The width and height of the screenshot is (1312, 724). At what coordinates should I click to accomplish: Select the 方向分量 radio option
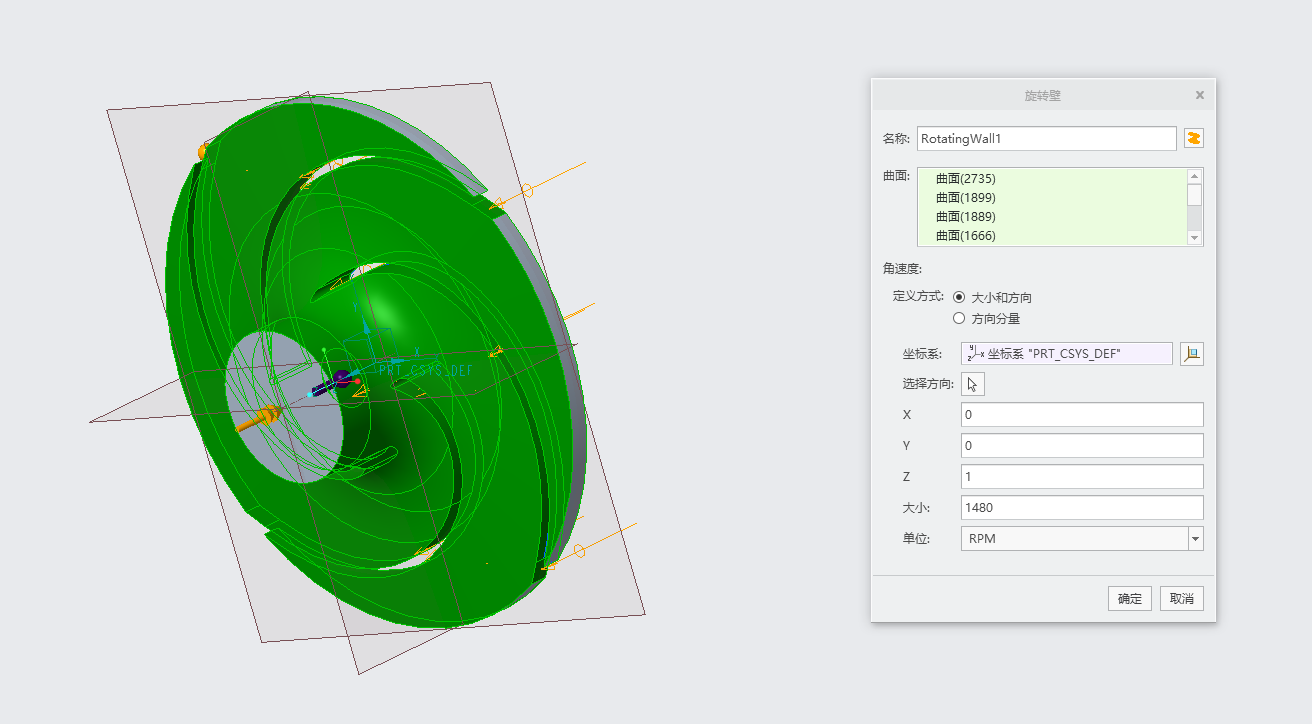coord(959,318)
